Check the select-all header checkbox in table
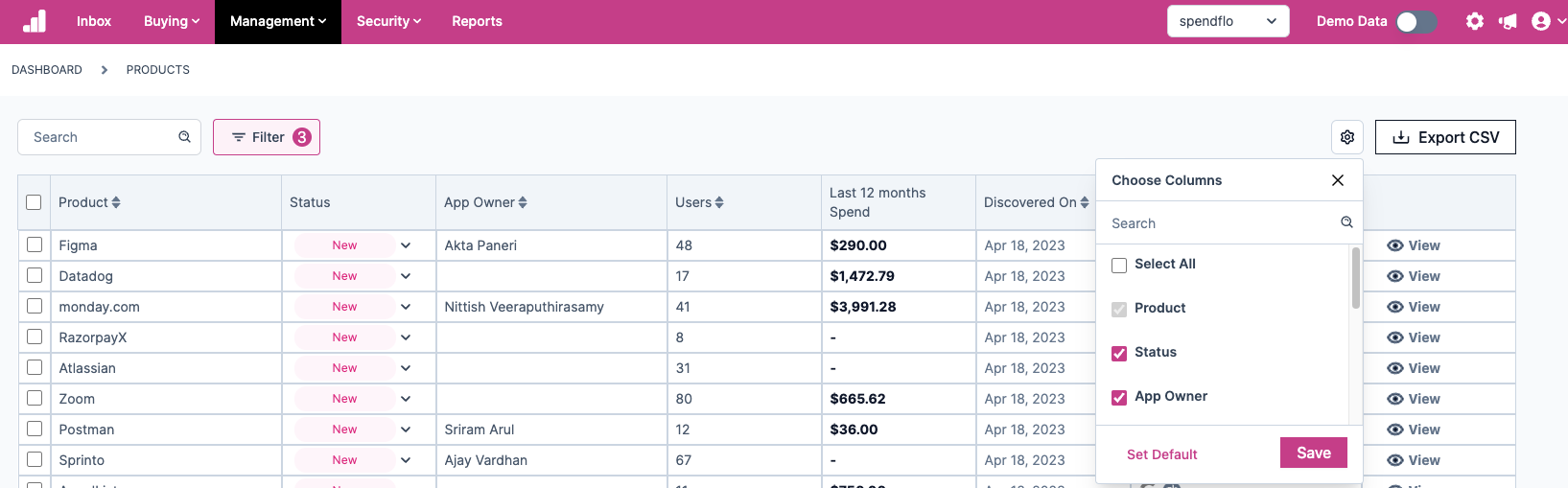Viewport: 1568px width, 488px height. point(34,202)
